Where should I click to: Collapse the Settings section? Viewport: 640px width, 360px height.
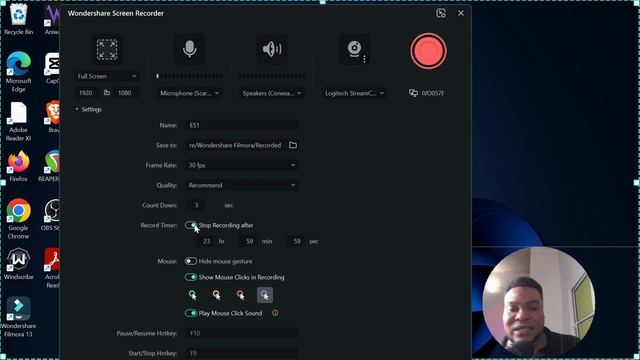[x=88, y=109]
